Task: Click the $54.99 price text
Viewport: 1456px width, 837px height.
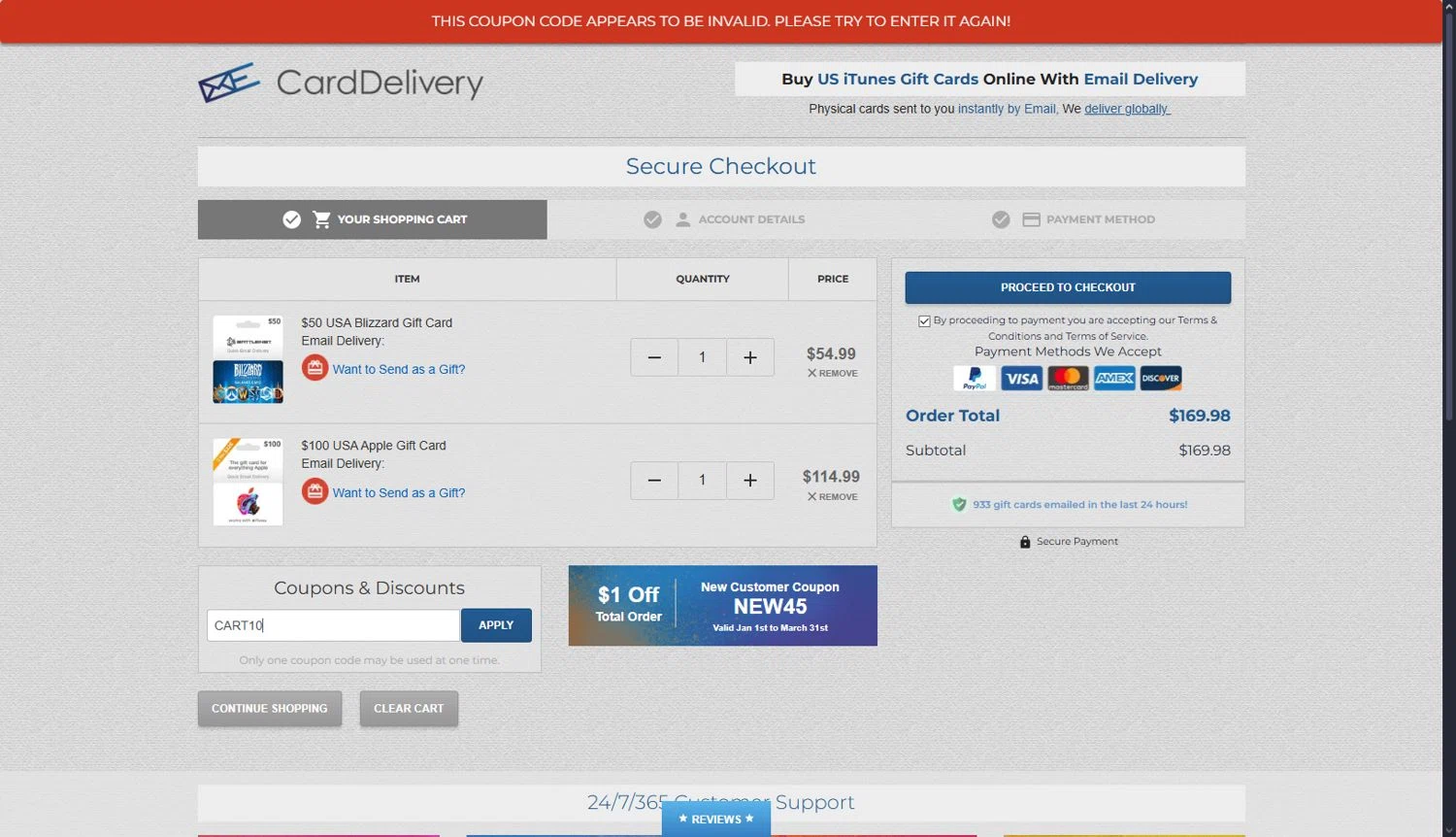Action: pyautogui.click(x=831, y=354)
